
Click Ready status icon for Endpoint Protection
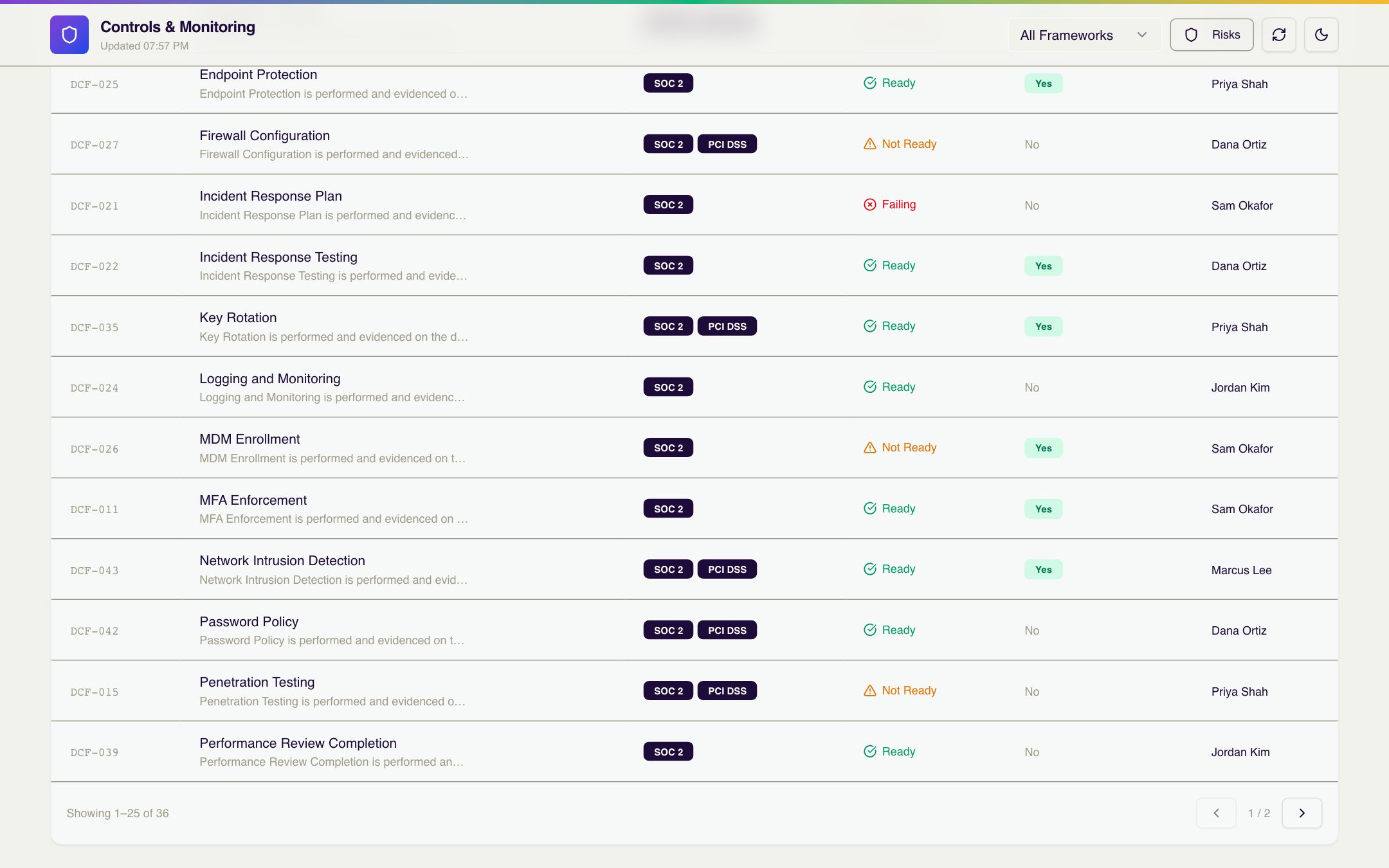coord(870,83)
